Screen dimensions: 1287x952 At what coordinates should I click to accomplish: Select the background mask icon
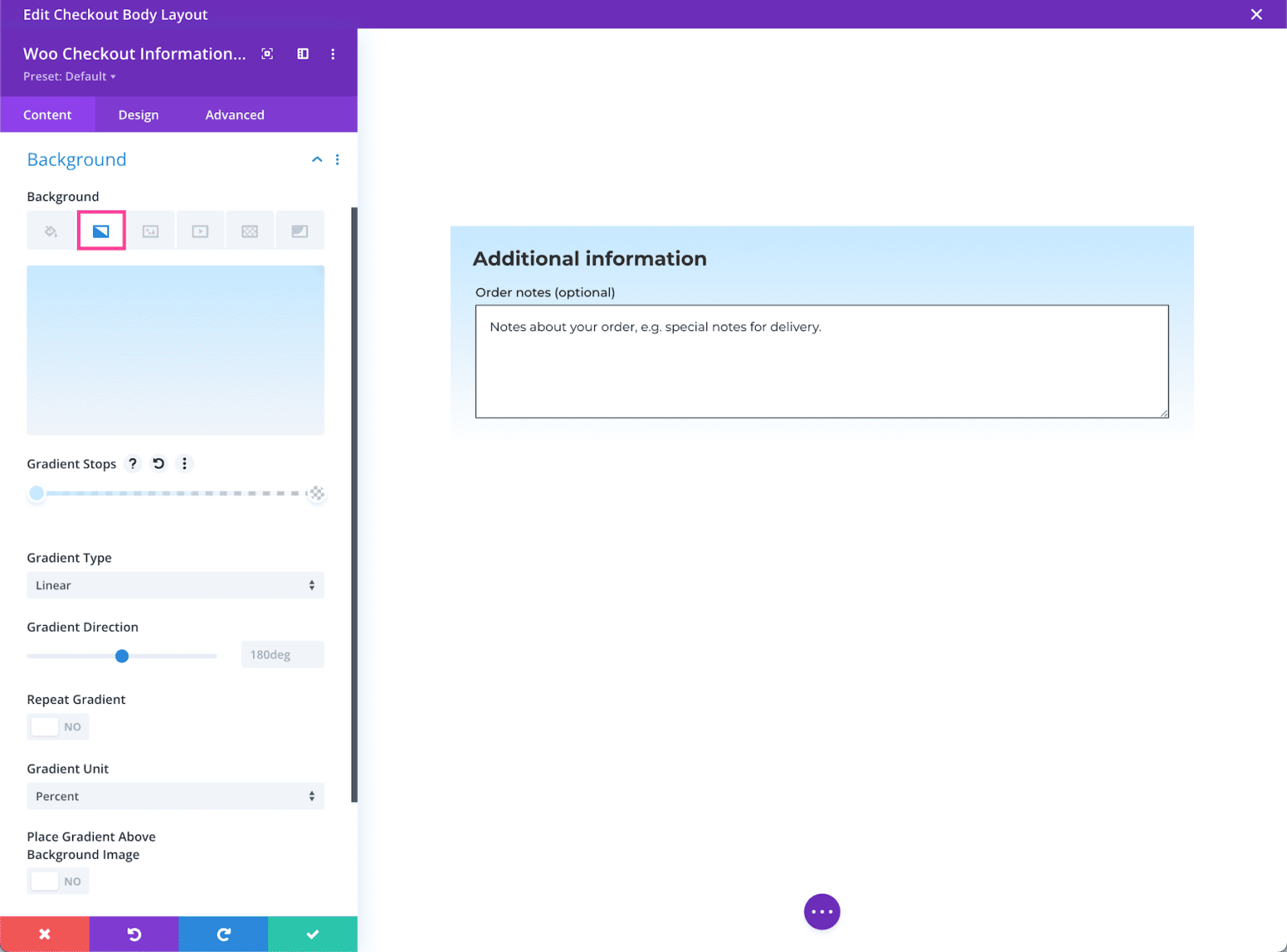point(299,230)
